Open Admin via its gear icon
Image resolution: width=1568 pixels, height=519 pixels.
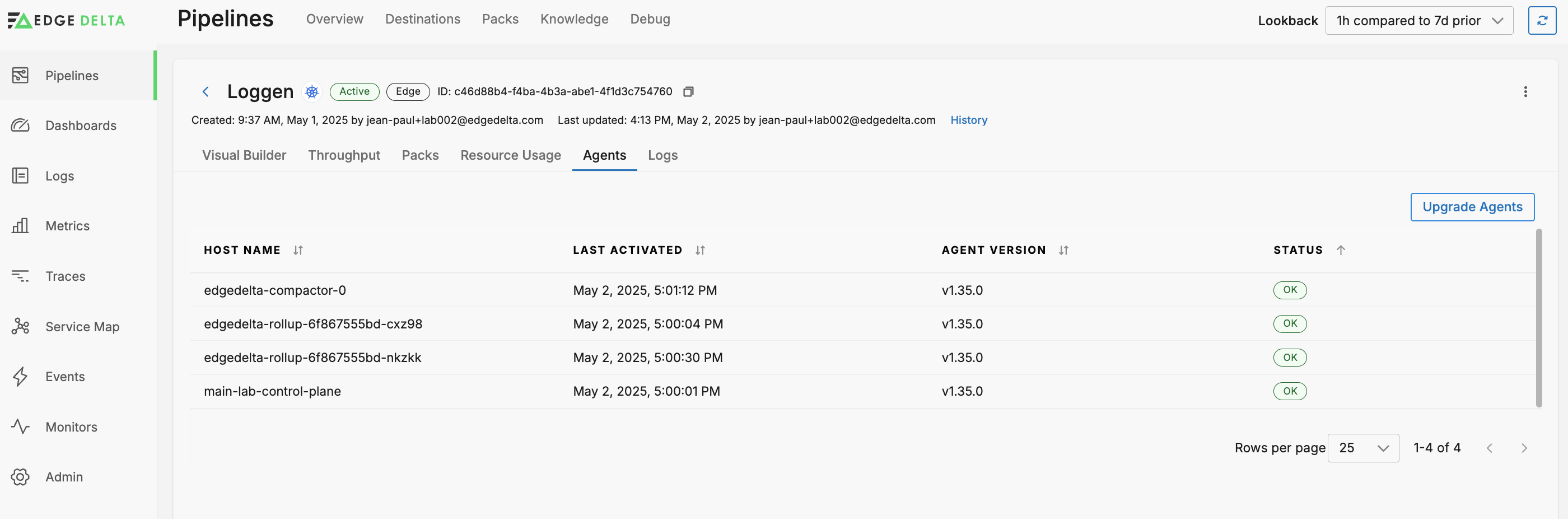[x=20, y=477]
